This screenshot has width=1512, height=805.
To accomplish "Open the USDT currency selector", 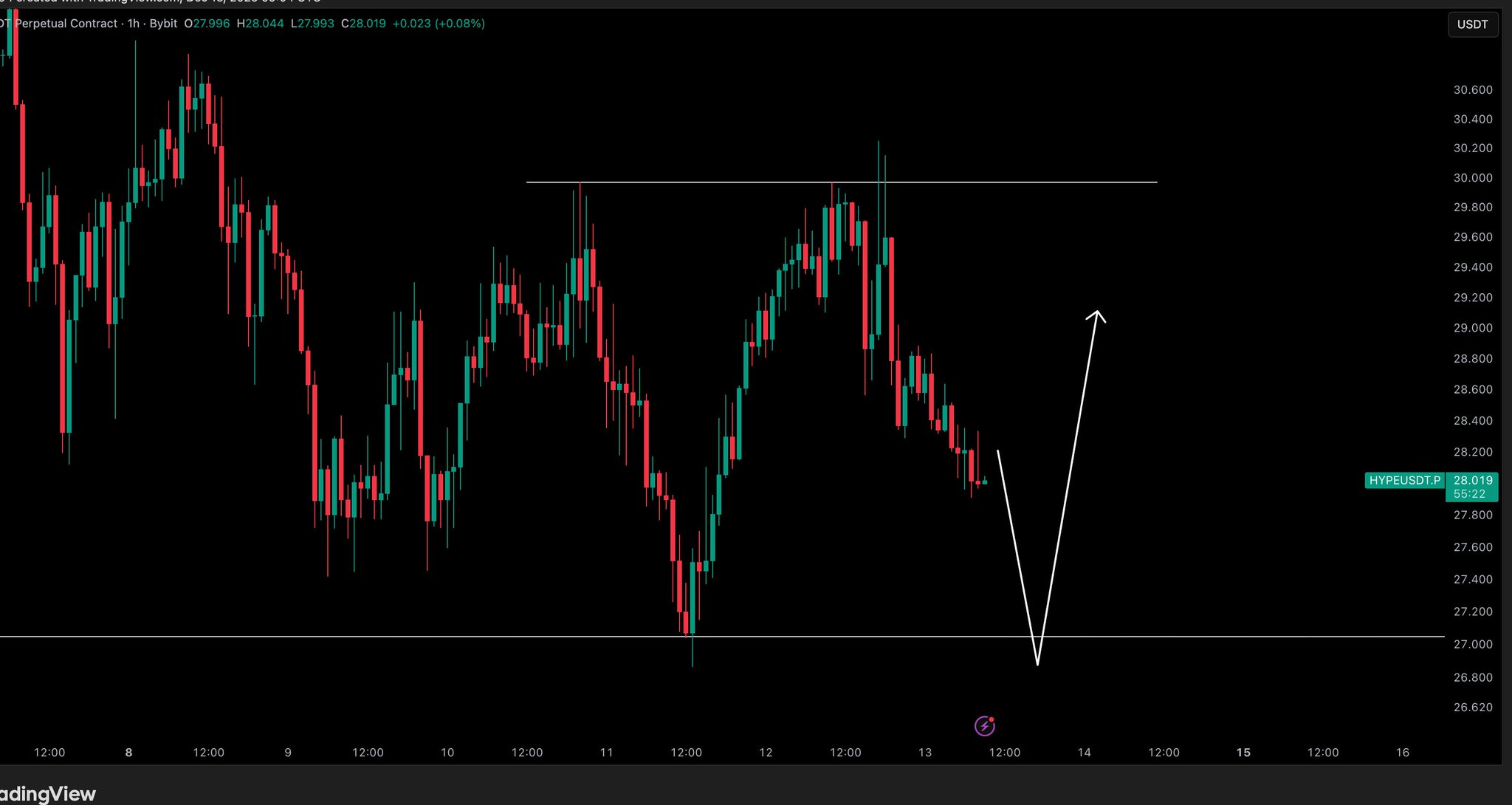I will [1472, 24].
